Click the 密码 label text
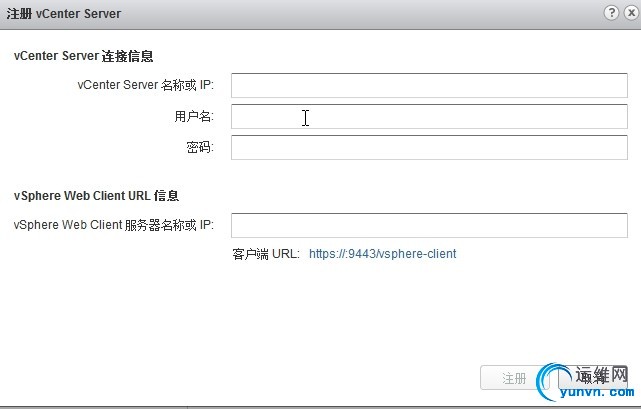This screenshot has width=641, height=409. pyautogui.click(x=200, y=147)
